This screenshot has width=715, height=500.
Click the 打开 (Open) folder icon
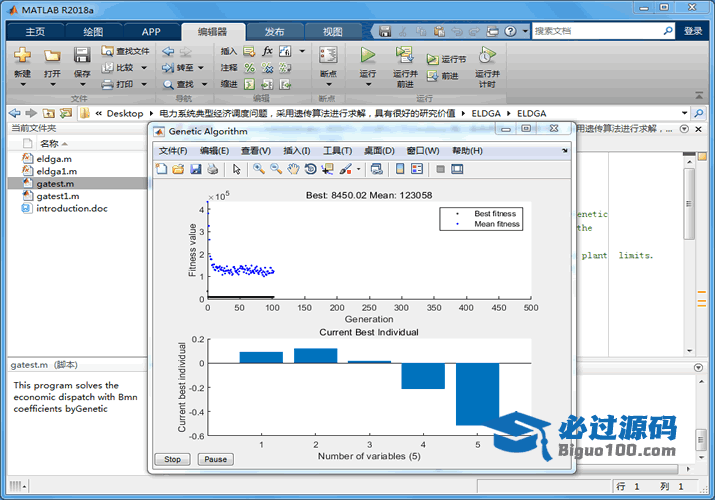(52, 56)
